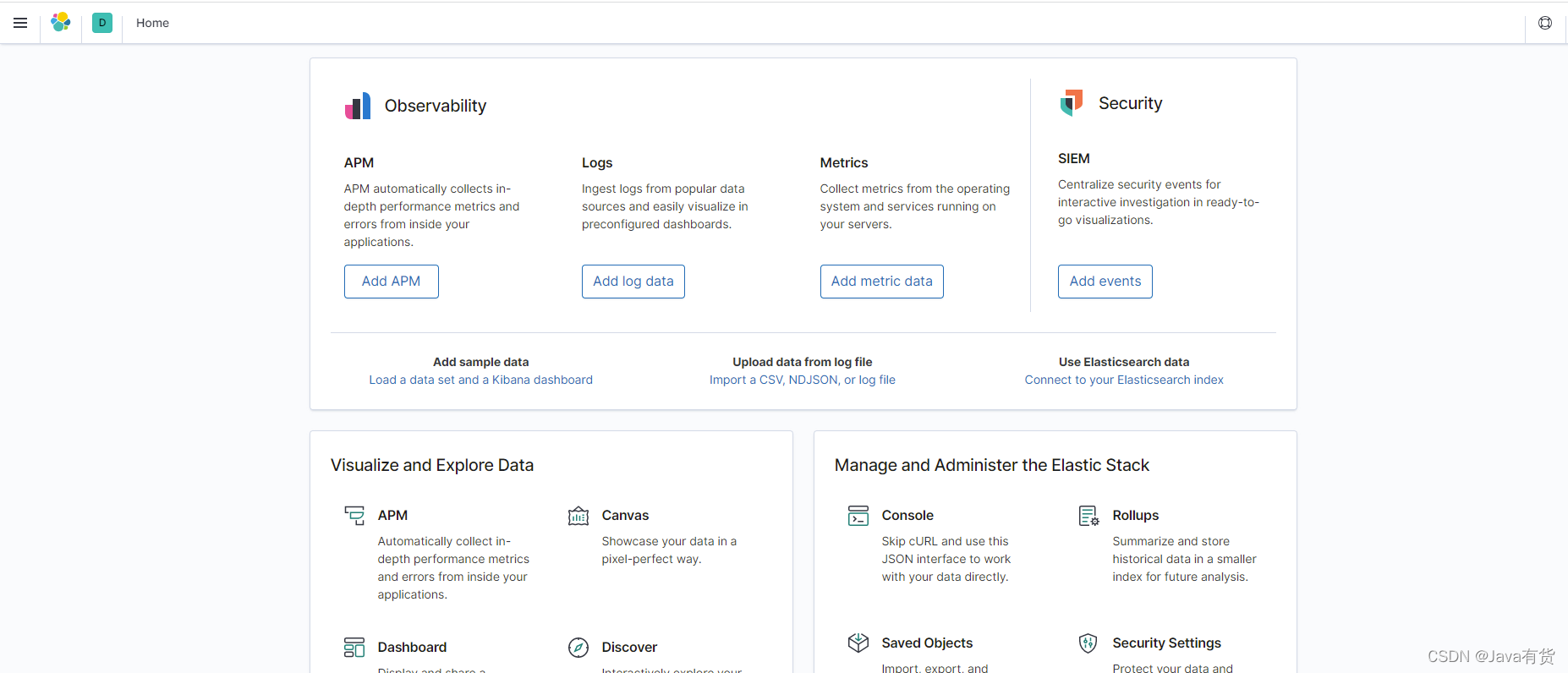Click the Logs heading in Observability
1568x673 pixels.
597,162
